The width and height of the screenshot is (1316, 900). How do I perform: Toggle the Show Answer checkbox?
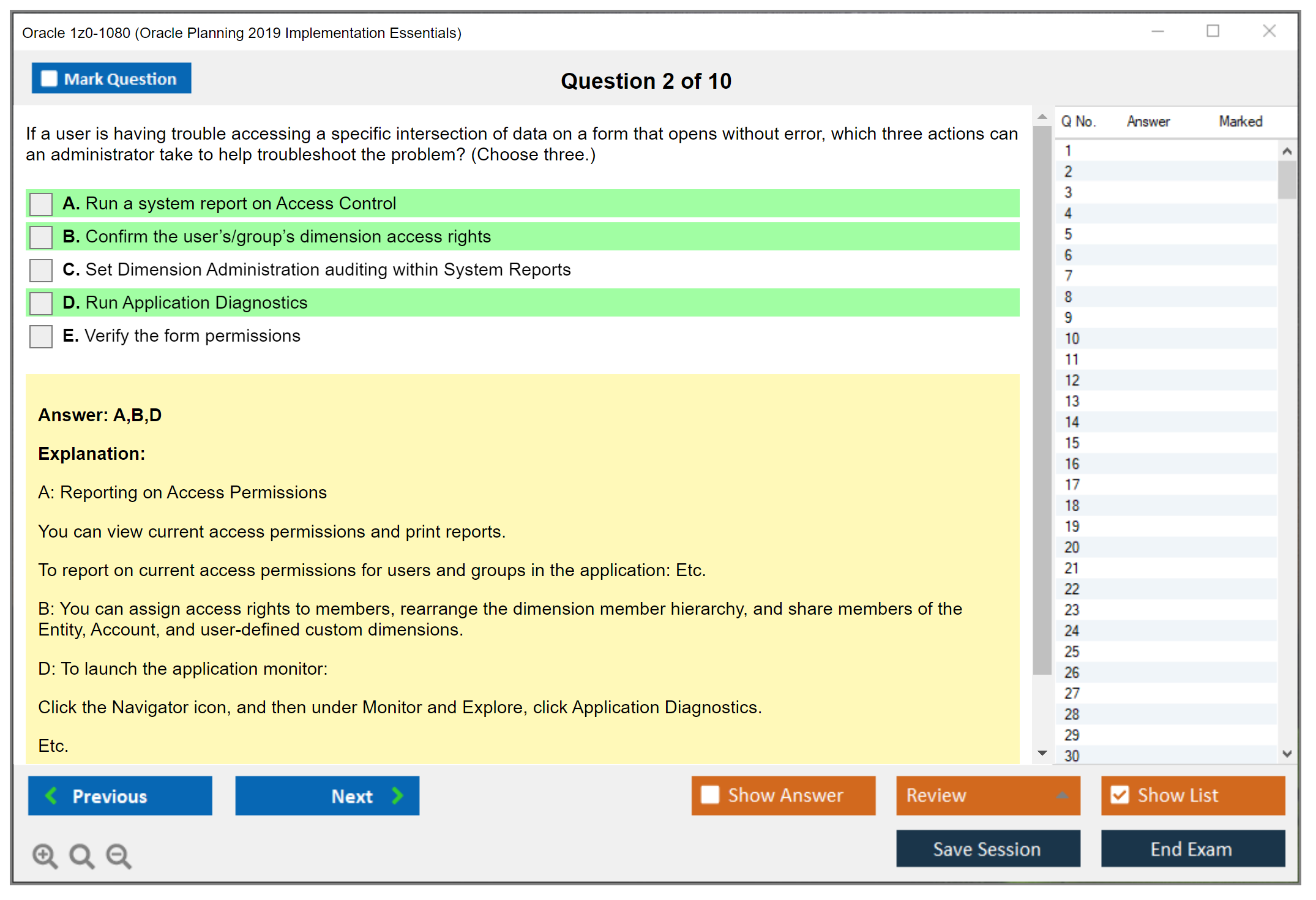point(710,795)
